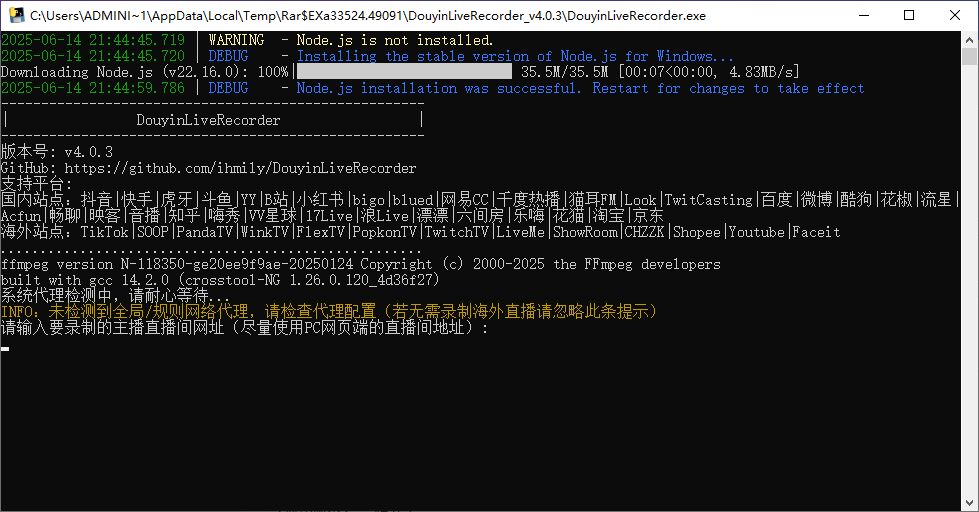Click the prompt asking for the live room URL
Image resolution: width=979 pixels, height=512 pixels.
coord(245,328)
